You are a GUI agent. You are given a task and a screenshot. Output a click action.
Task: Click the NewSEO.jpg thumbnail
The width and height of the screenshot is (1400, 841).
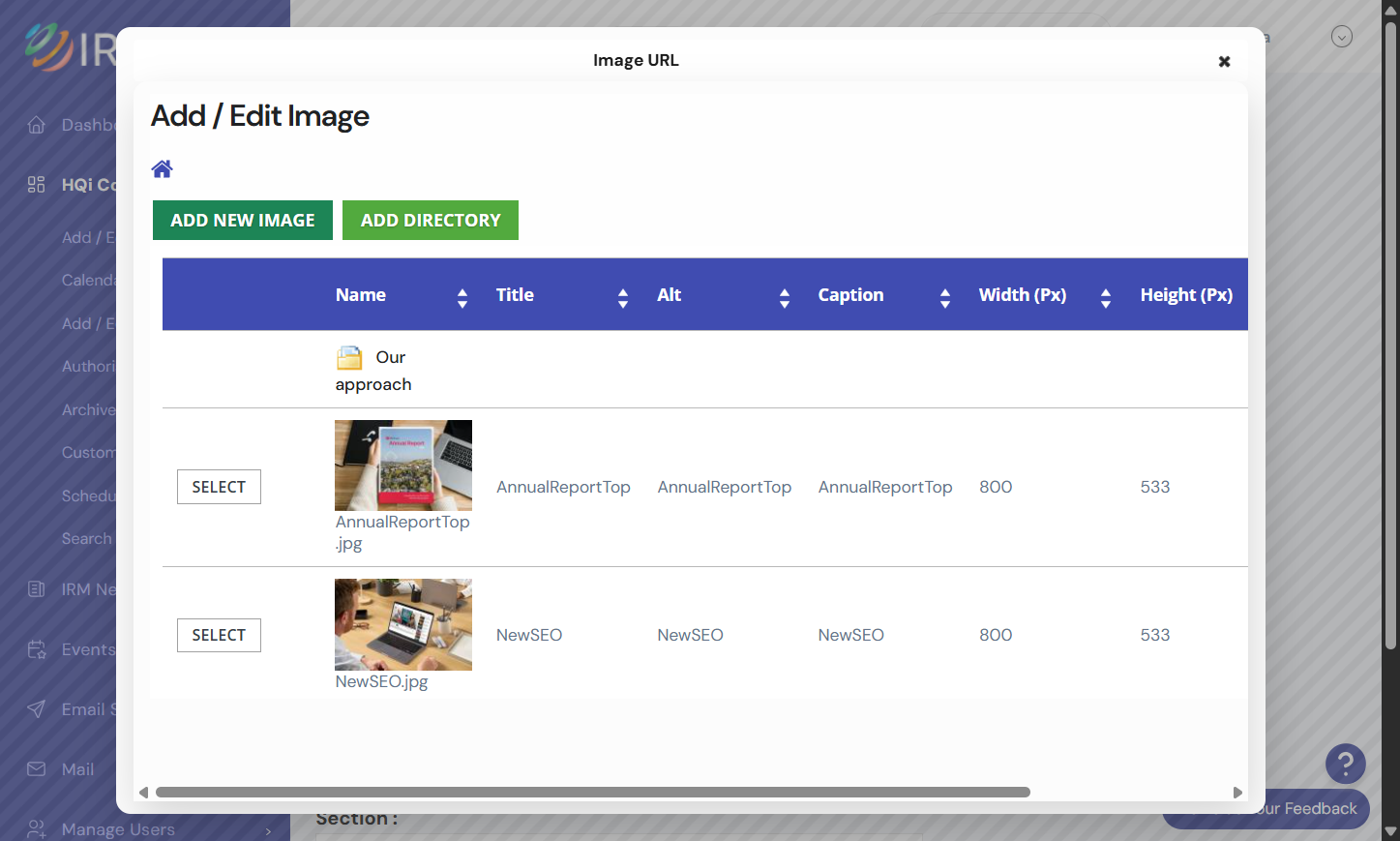[403, 624]
